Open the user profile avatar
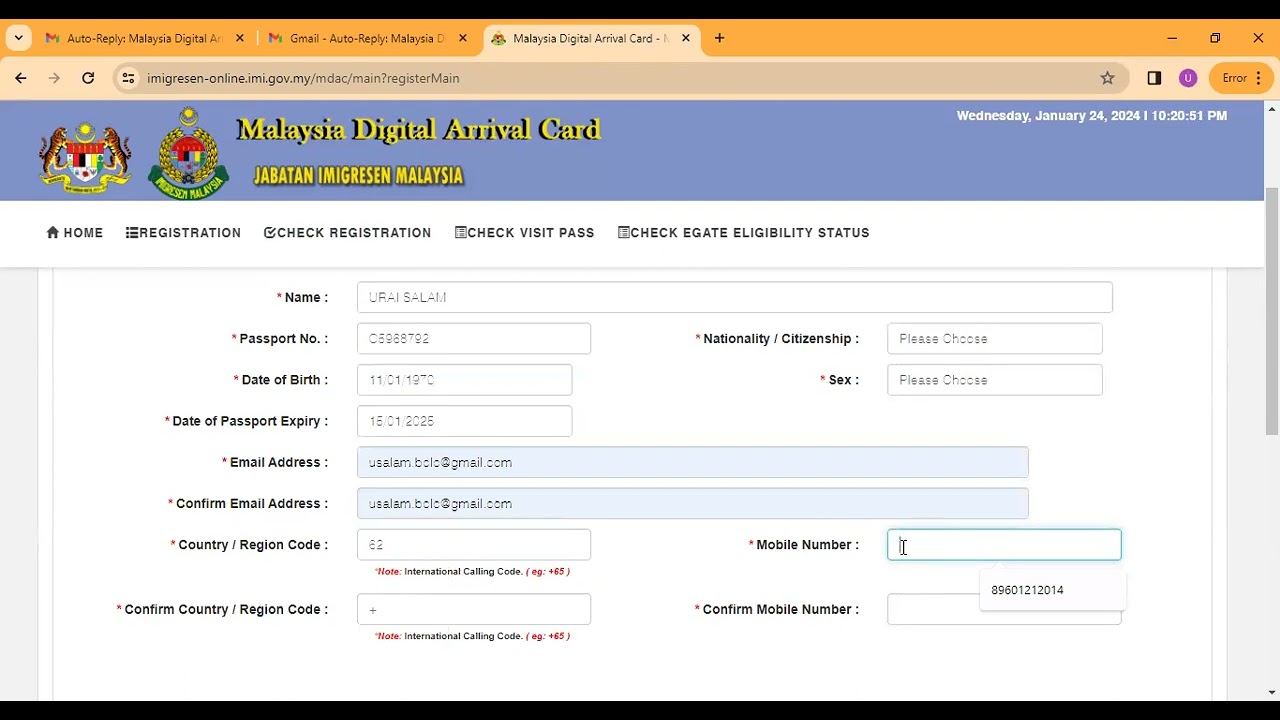This screenshot has width=1280, height=720. [1188, 78]
